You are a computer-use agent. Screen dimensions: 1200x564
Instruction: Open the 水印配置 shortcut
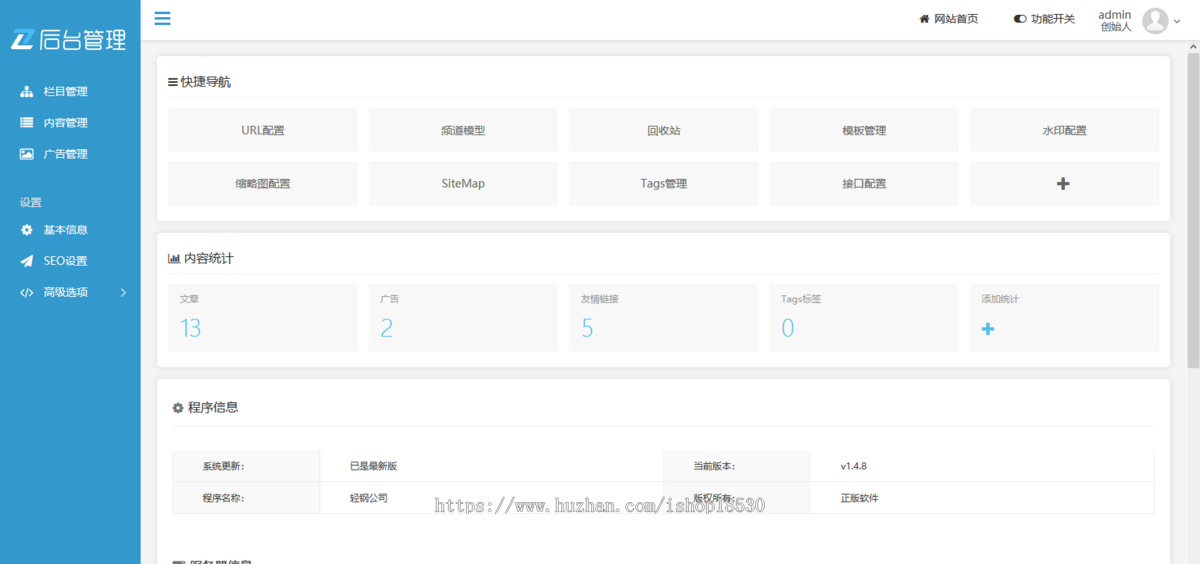tap(1064, 130)
